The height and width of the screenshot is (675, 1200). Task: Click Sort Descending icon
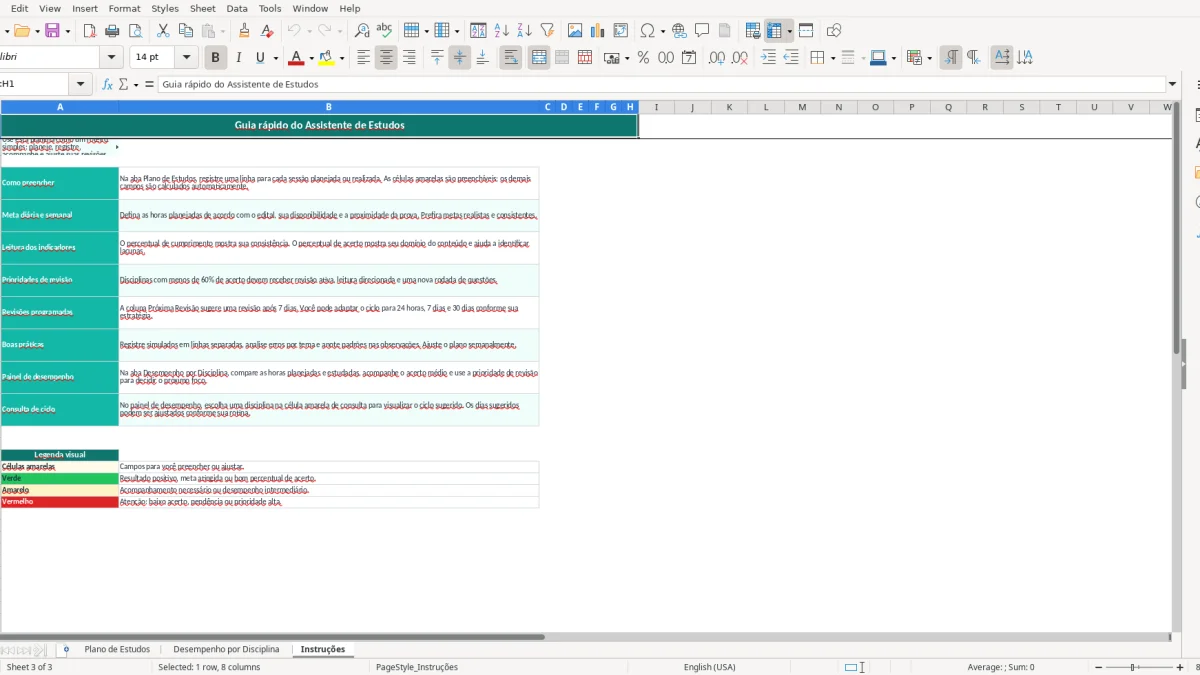pos(523,31)
